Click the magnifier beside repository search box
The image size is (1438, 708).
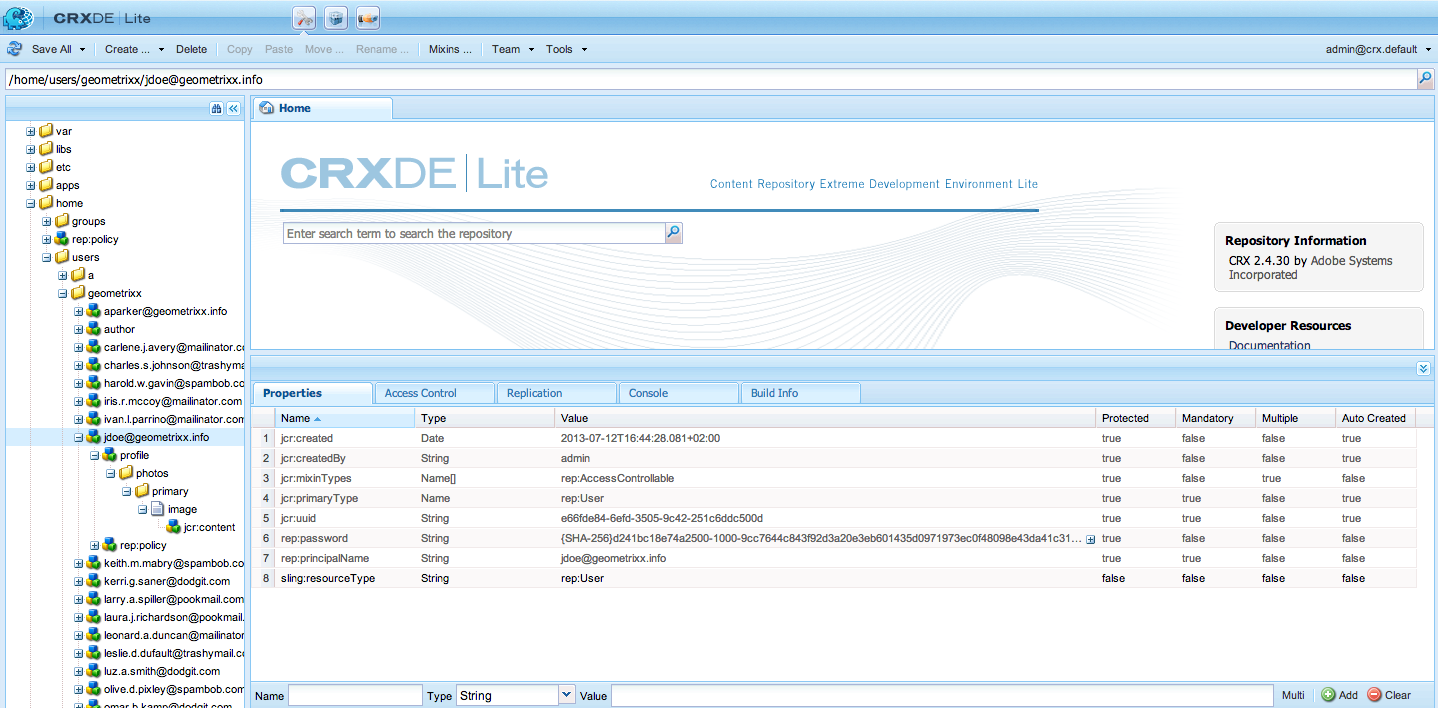pyautogui.click(x=673, y=233)
